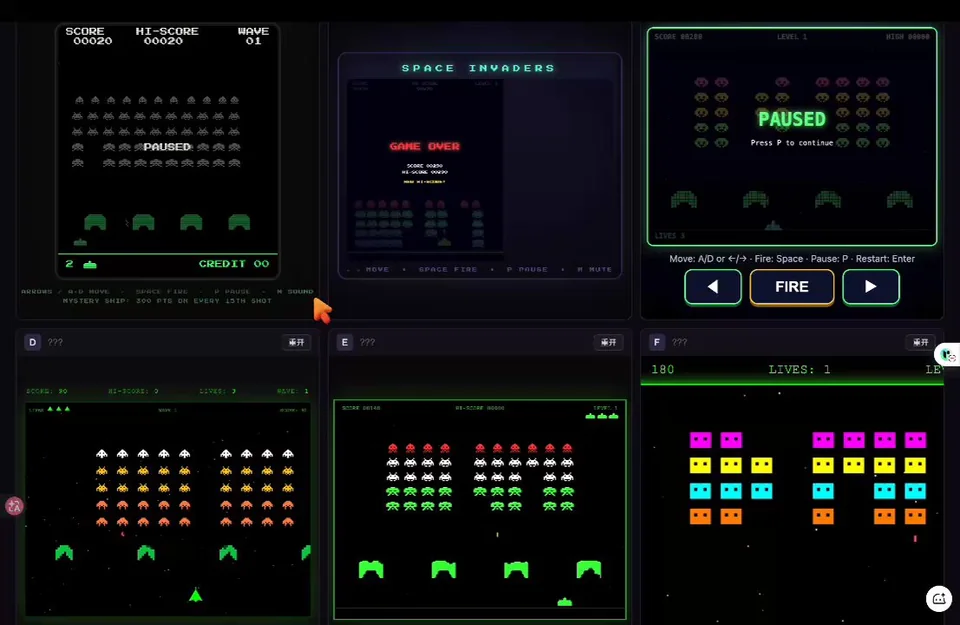Click the ??? label beside badge D
Viewport: 960px width, 625px height.
click(x=55, y=342)
